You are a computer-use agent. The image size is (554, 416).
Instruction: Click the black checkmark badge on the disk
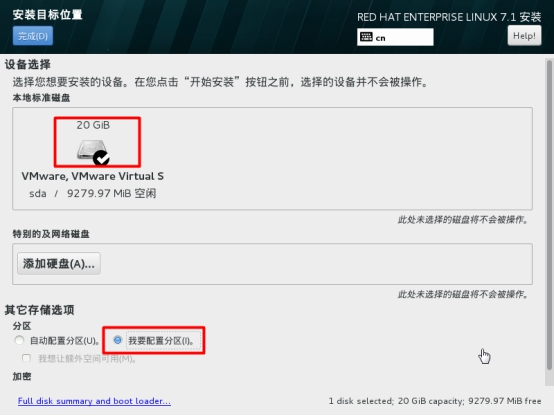click(101, 158)
